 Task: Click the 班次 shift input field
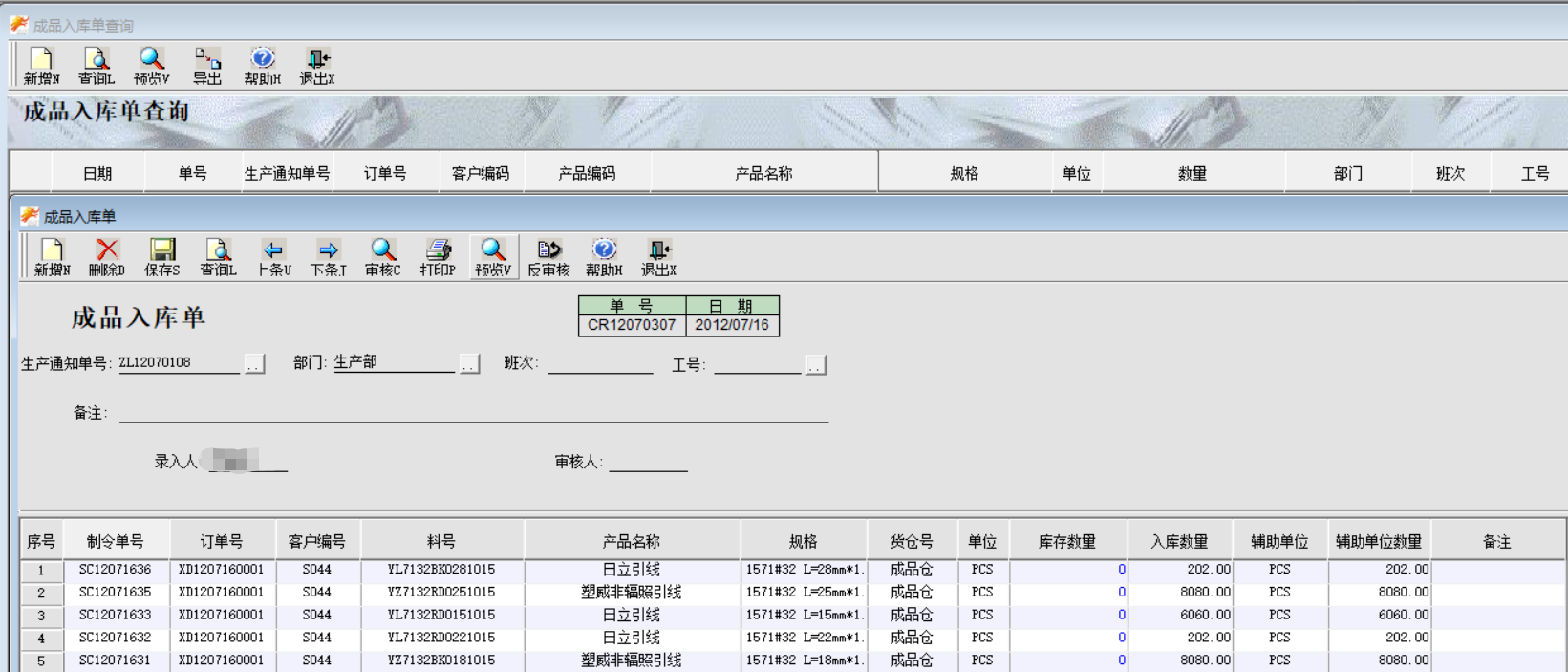click(x=600, y=363)
